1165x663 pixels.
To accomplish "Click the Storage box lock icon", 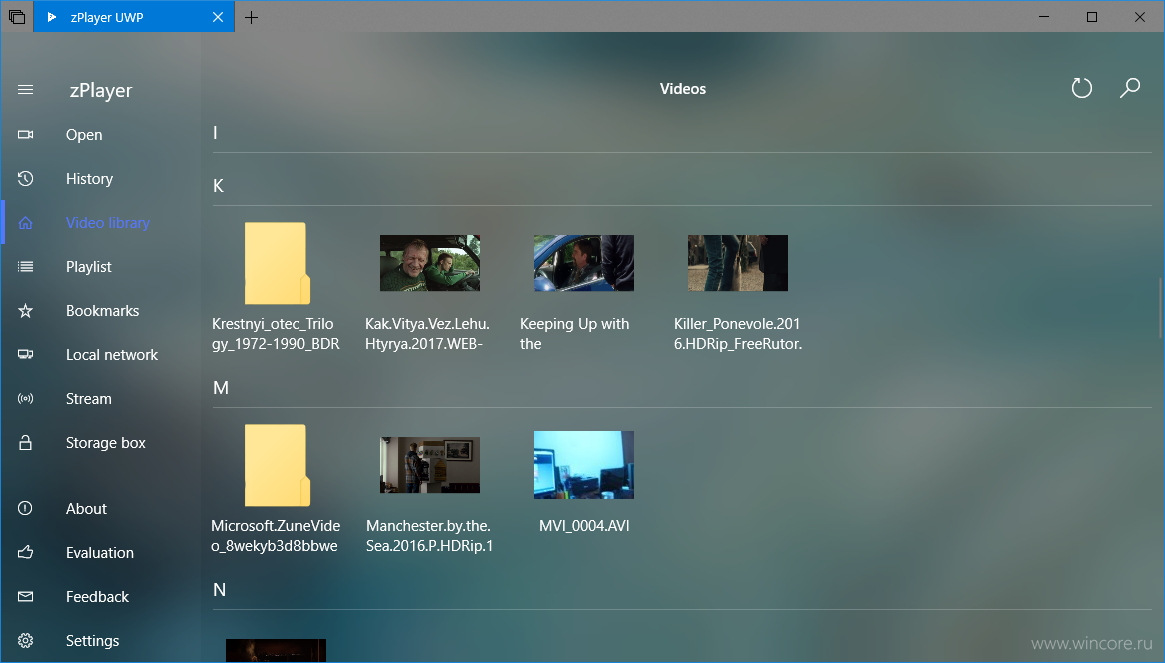I will coord(25,442).
